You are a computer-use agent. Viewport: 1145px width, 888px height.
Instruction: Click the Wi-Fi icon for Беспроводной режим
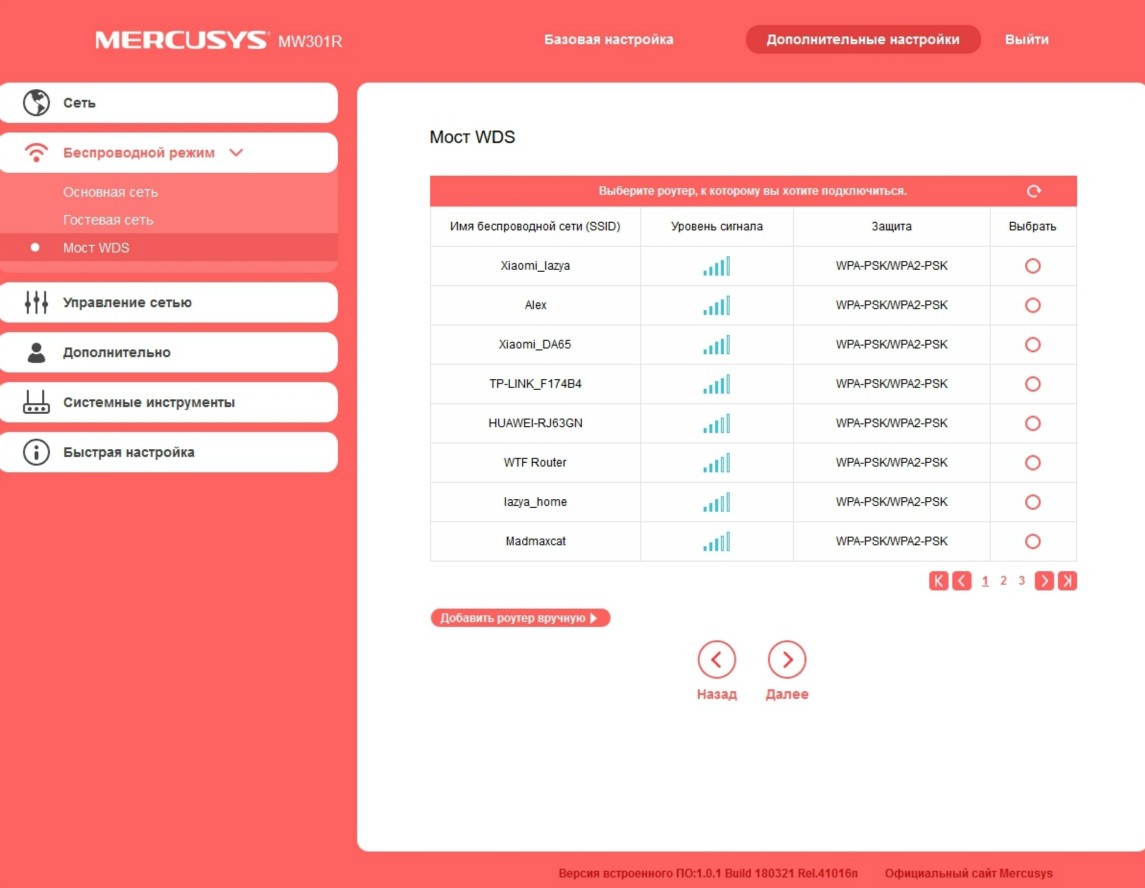[36, 153]
